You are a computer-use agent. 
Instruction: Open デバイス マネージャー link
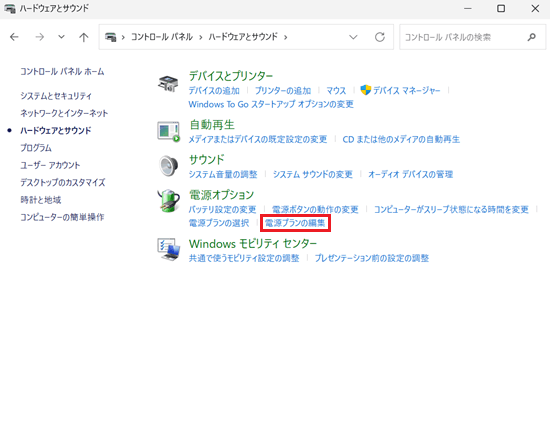click(406, 90)
